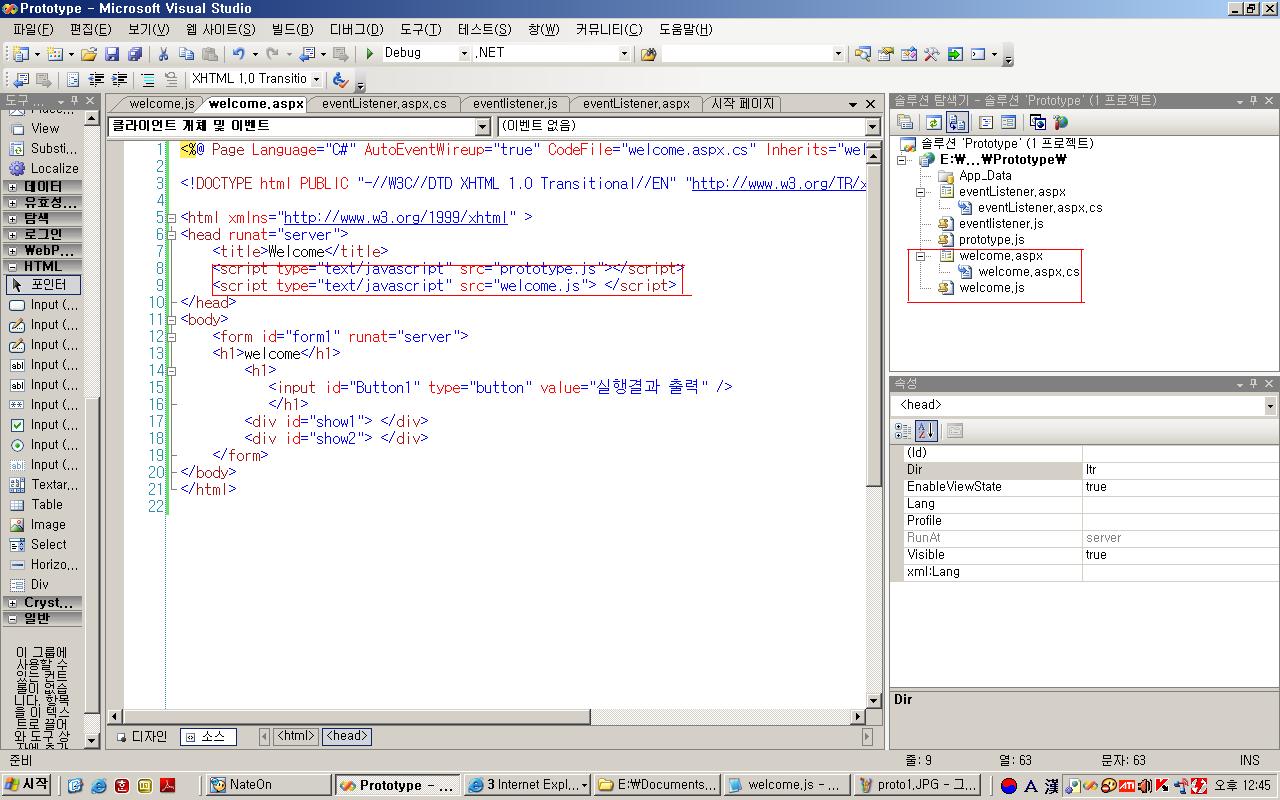The height and width of the screenshot is (800, 1280).
Task: Collapse the HTML toolbox section
Action: tap(12, 267)
